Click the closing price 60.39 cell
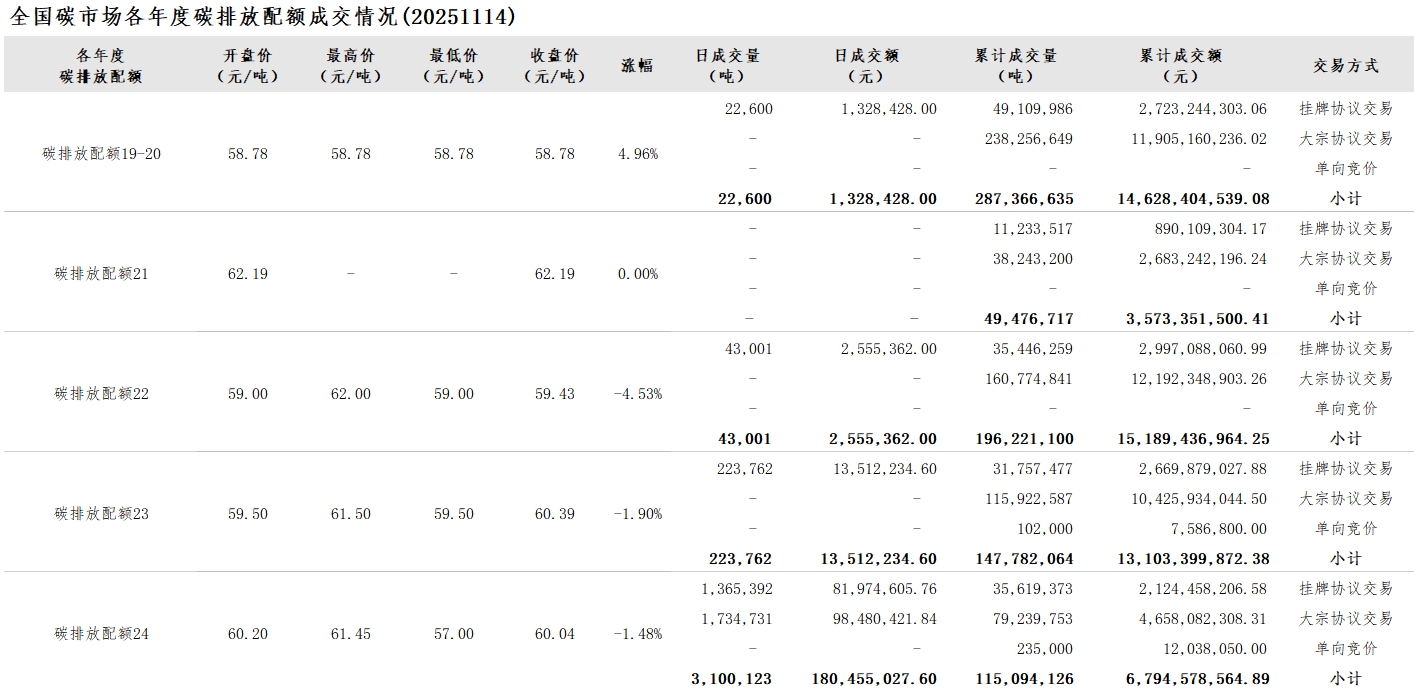Image resolution: width=1420 pixels, height=696 pixels. pyautogui.click(x=554, y=514)
